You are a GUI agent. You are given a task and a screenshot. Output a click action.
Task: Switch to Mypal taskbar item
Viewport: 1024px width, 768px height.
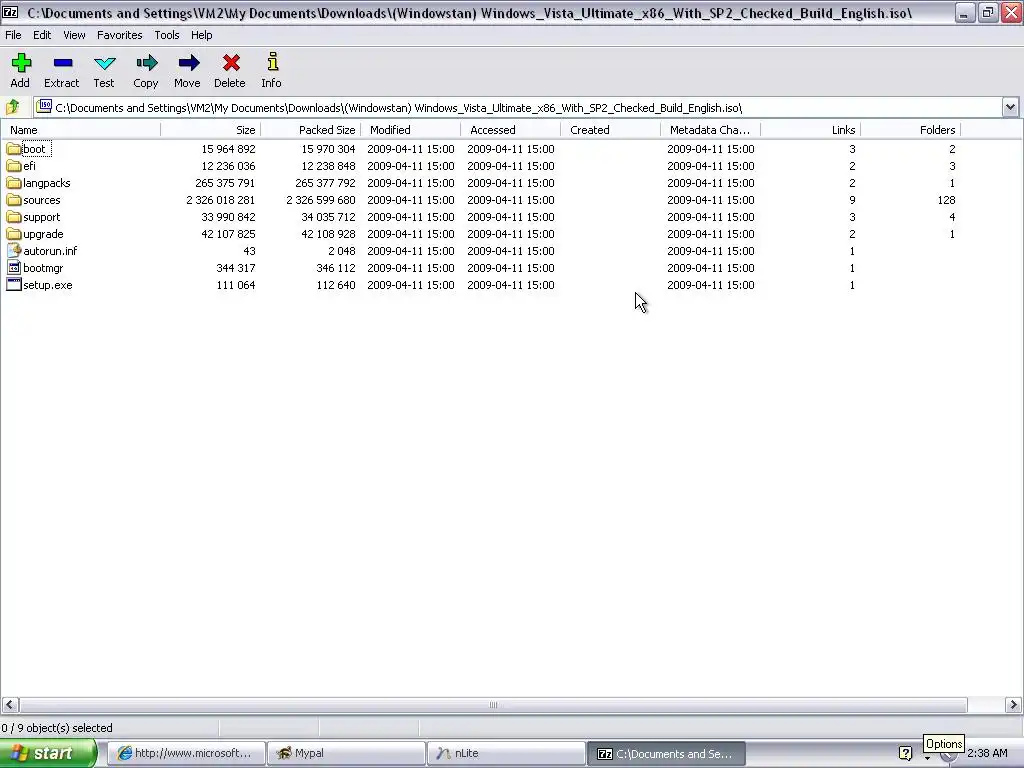(x=346, y=753)
